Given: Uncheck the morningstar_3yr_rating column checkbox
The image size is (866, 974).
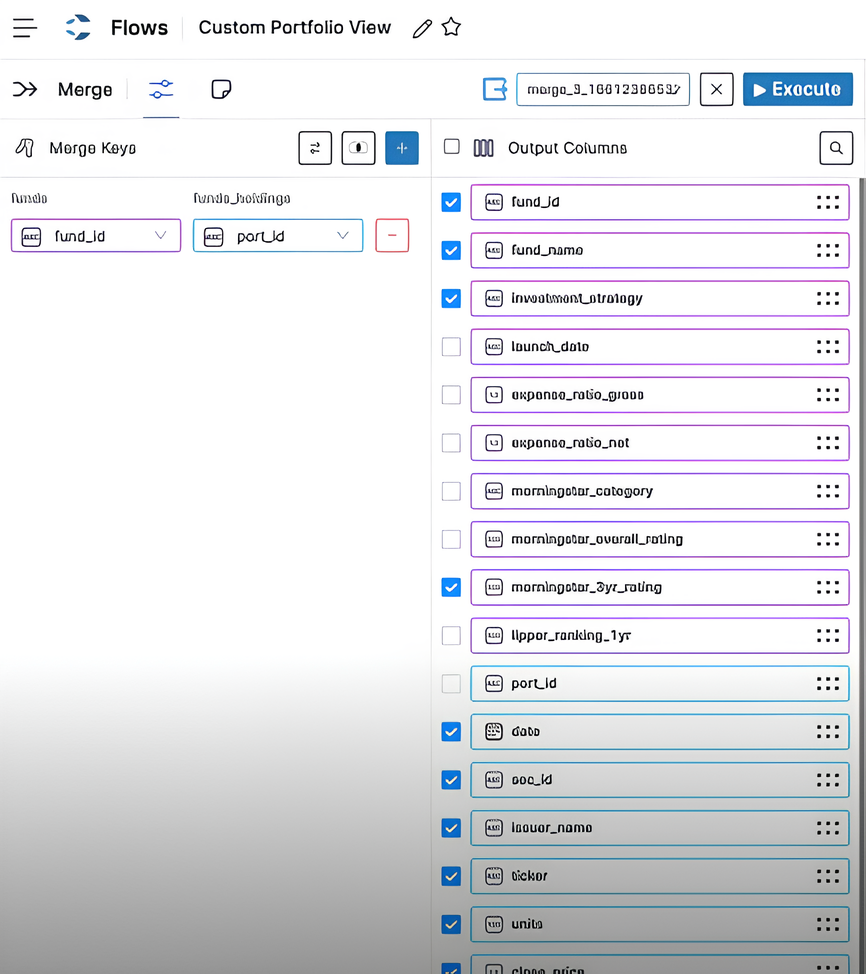Looking at the screenshot, I should coord(451,587).
